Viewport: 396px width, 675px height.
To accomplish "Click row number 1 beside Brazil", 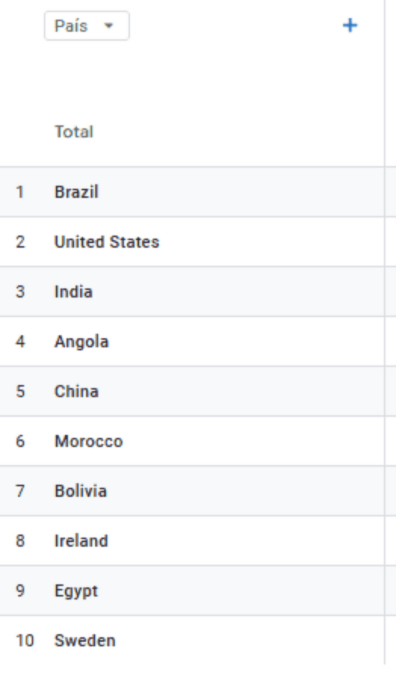I will tap(20, 192).
